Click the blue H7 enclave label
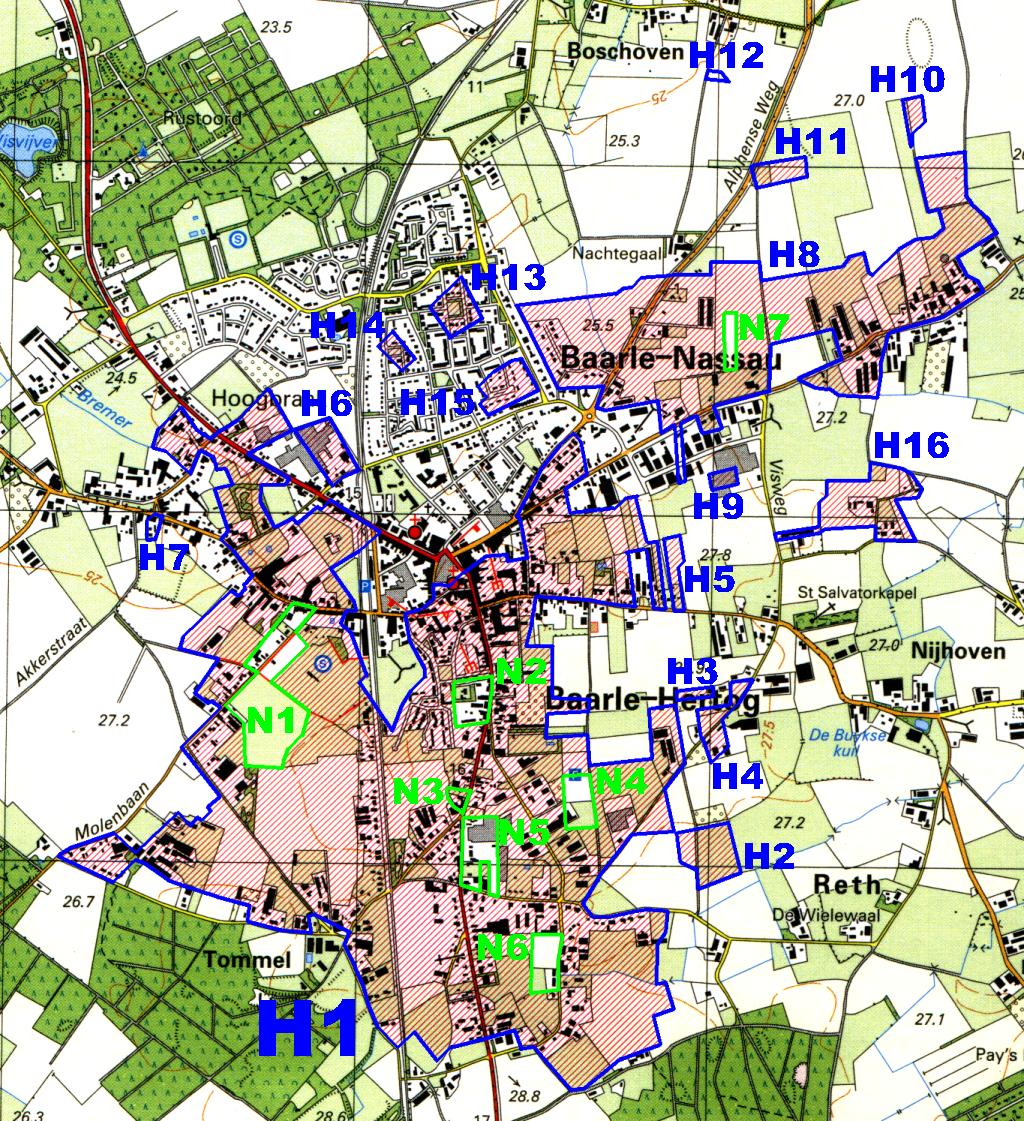 click(164, 557)
